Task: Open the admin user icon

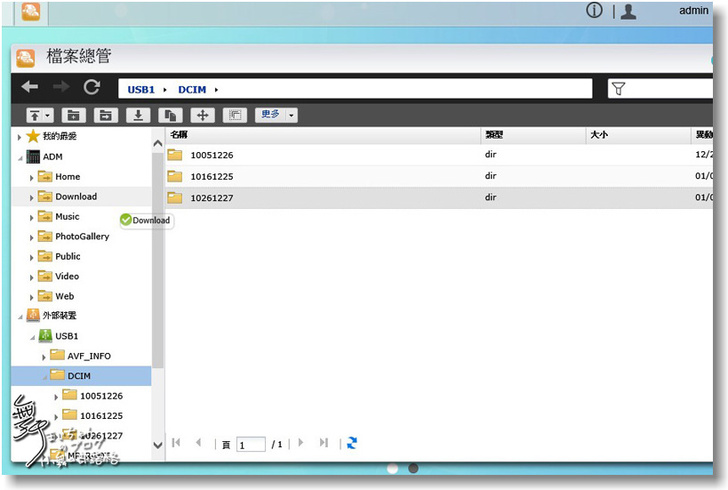Action: point(628,11)
